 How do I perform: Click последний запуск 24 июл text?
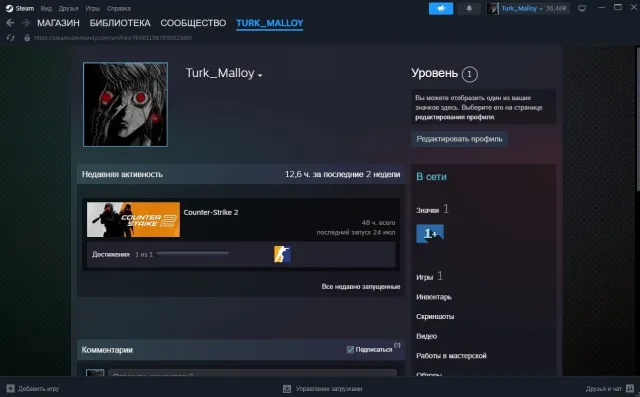coord(356,232)
